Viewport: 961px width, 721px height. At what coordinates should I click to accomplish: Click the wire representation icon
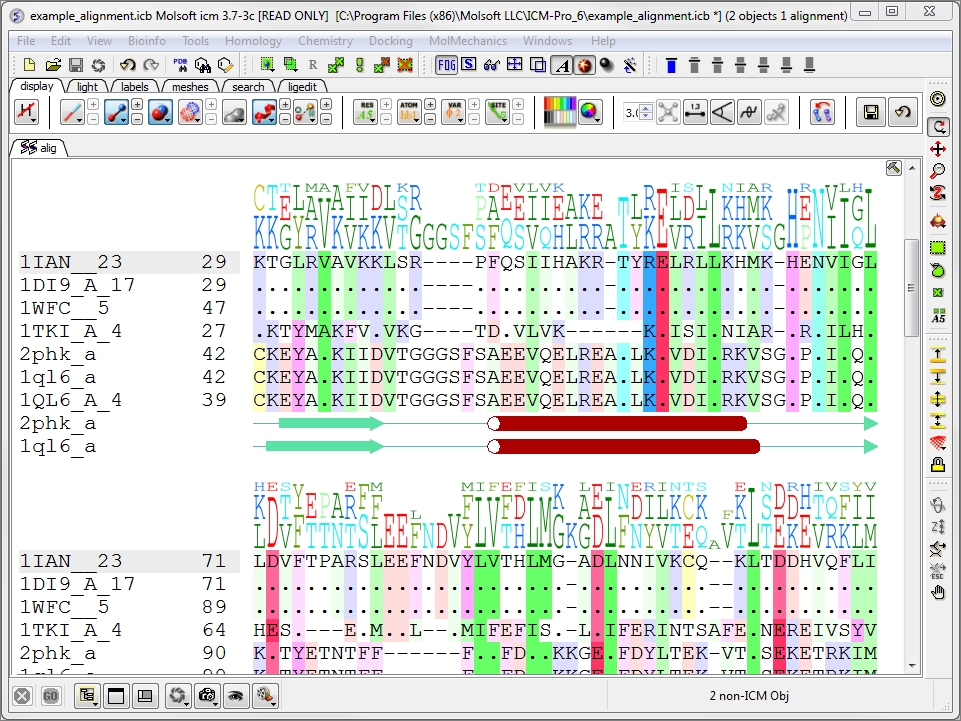[x=72, y=112]
